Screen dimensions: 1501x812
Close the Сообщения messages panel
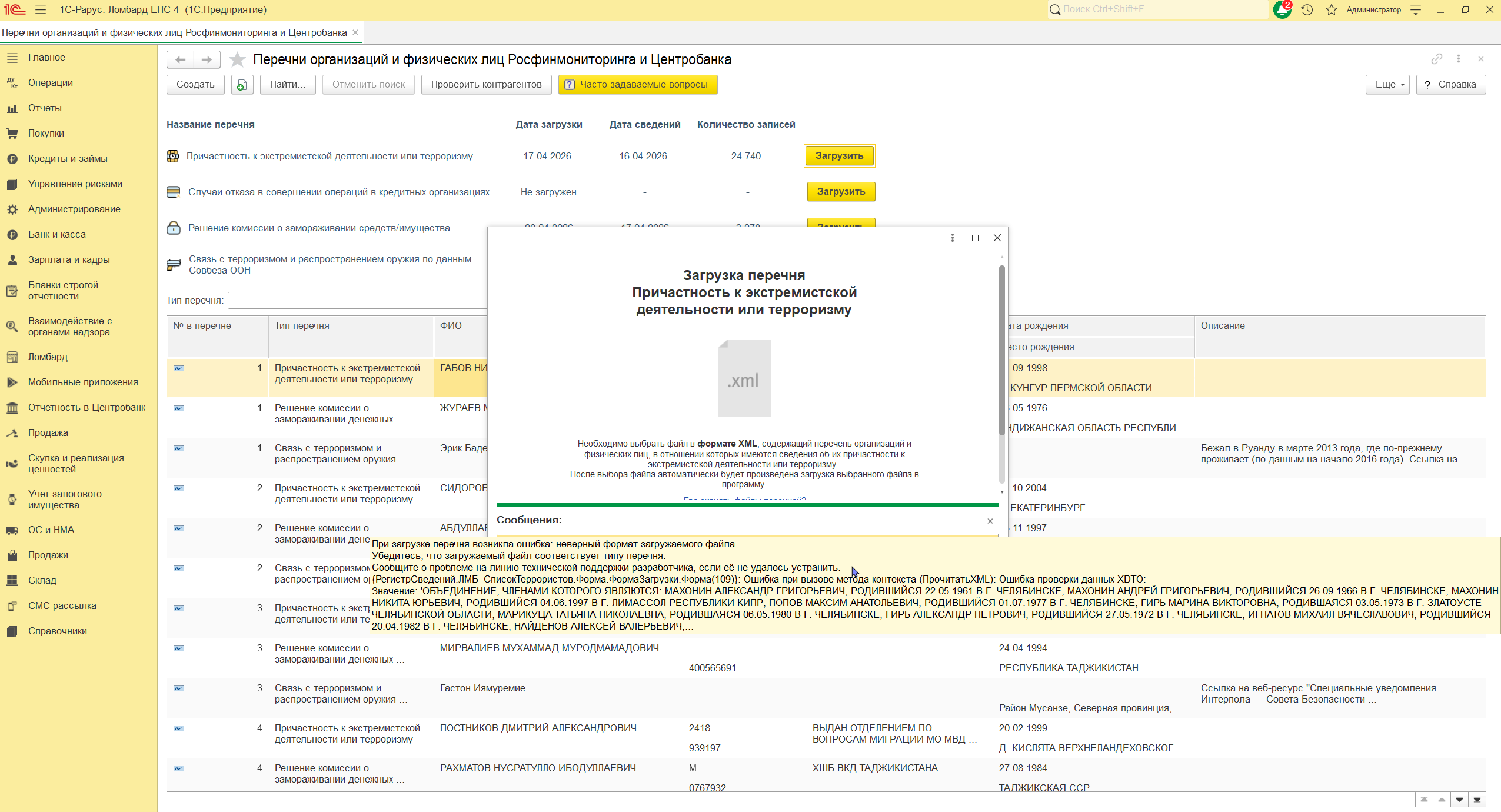pyautogui.click(x=990, y=521)
